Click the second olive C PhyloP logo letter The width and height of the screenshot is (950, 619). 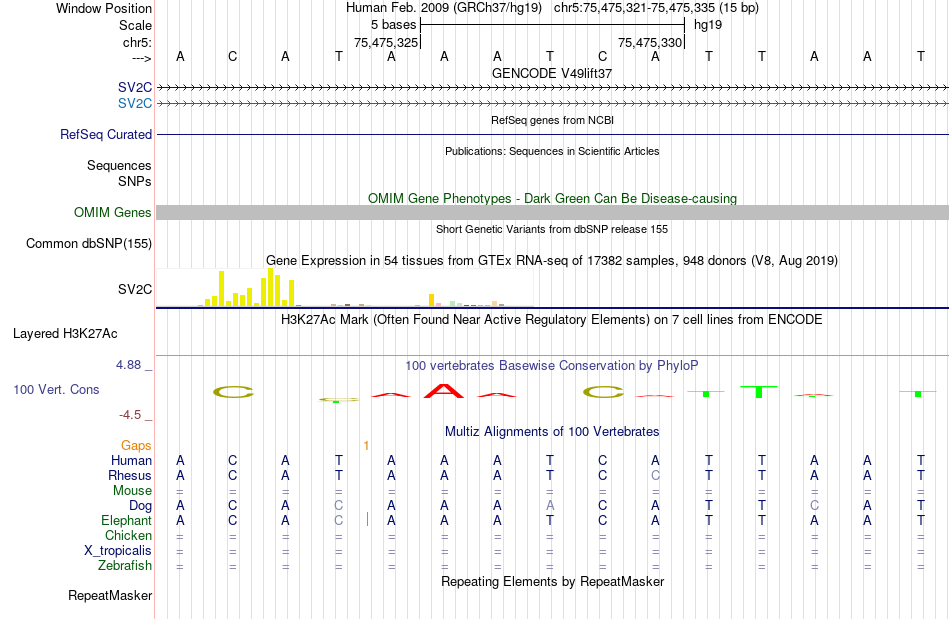pos(603,392)
